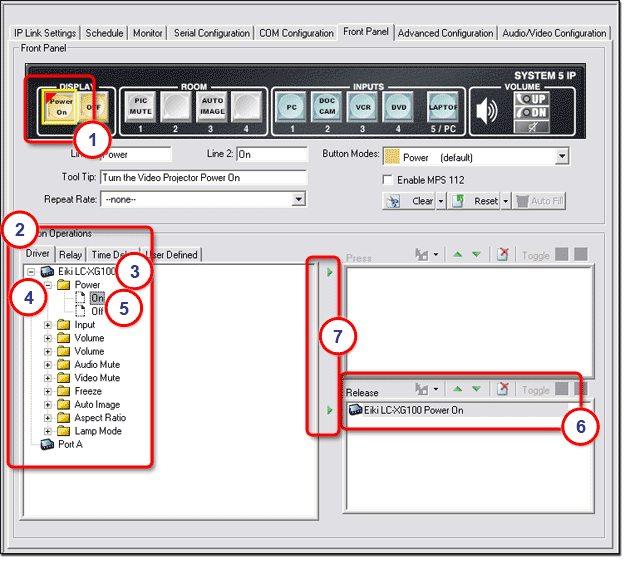Click the Tool Tip text field
Image resolution: width=630 pixels, height=564 pixels.
point(203,178)
